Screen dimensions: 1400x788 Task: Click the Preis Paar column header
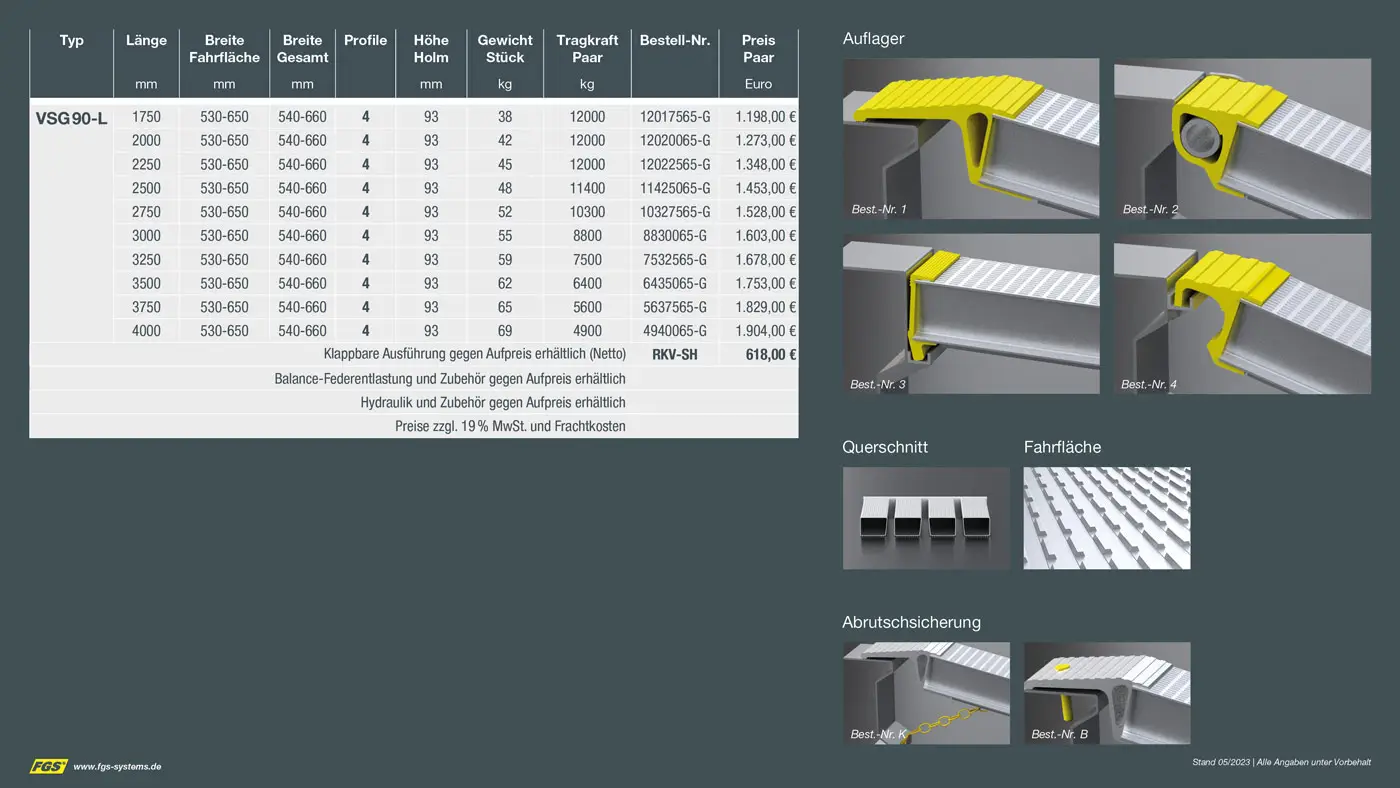[x=758, y=49]
